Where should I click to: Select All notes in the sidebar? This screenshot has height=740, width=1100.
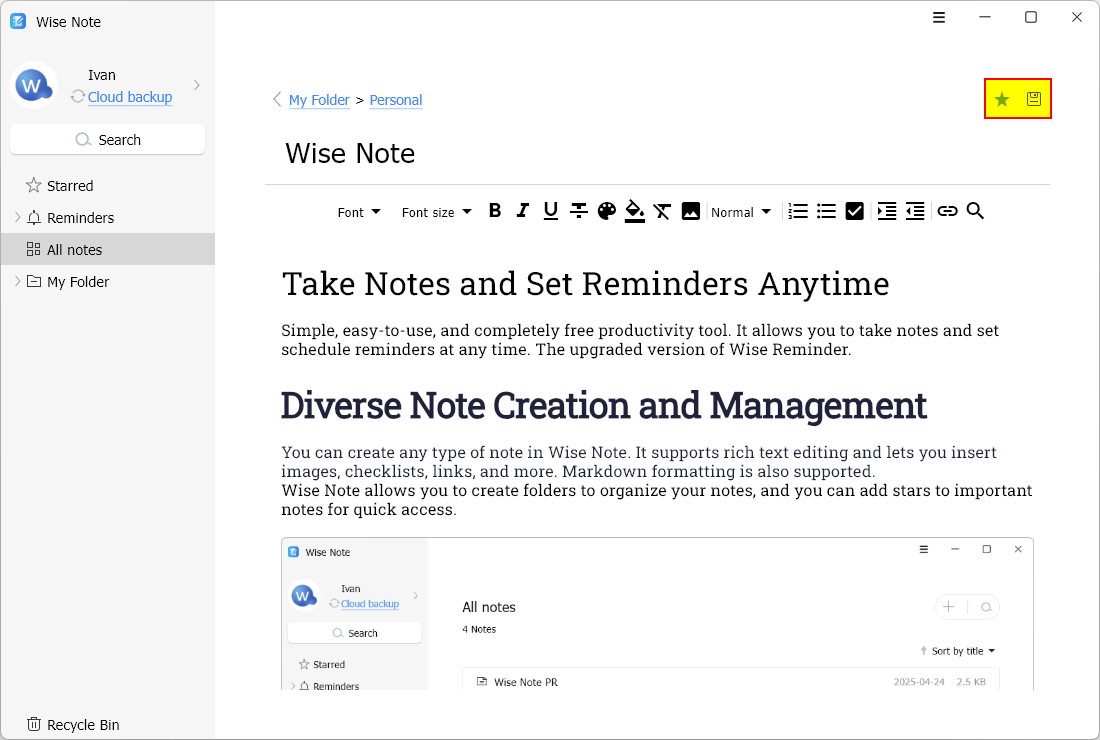[x=107, y=249]
